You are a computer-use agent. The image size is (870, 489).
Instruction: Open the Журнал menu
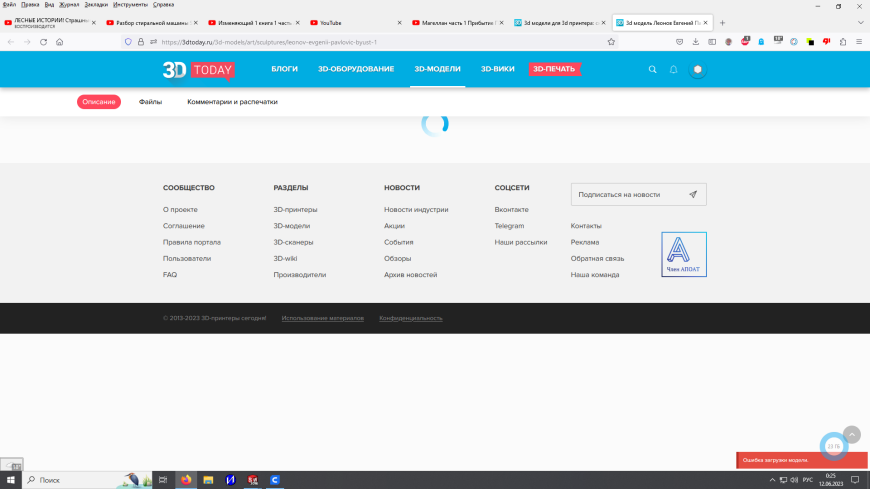[69, 4]
